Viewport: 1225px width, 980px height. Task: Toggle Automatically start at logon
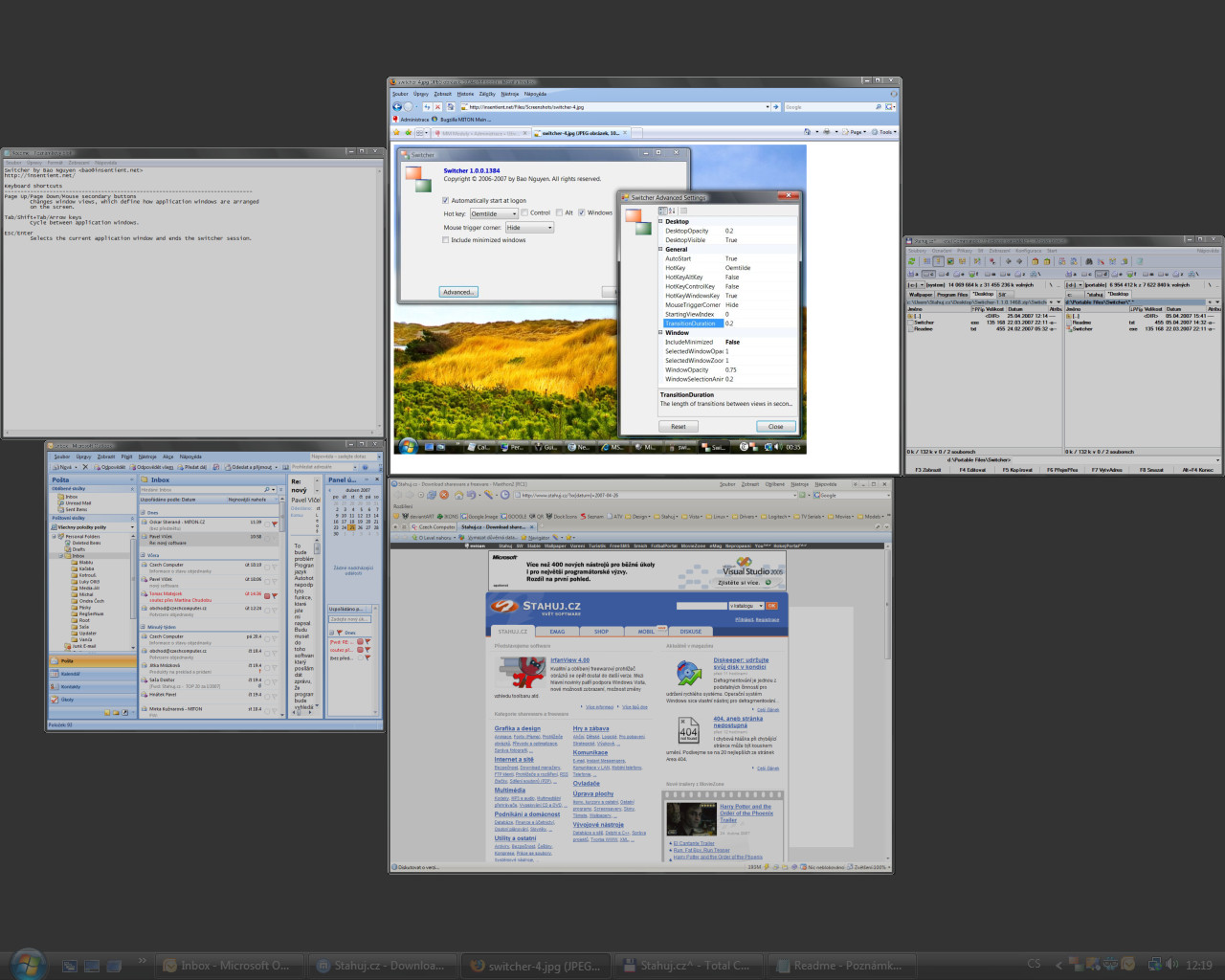(445, 201)
